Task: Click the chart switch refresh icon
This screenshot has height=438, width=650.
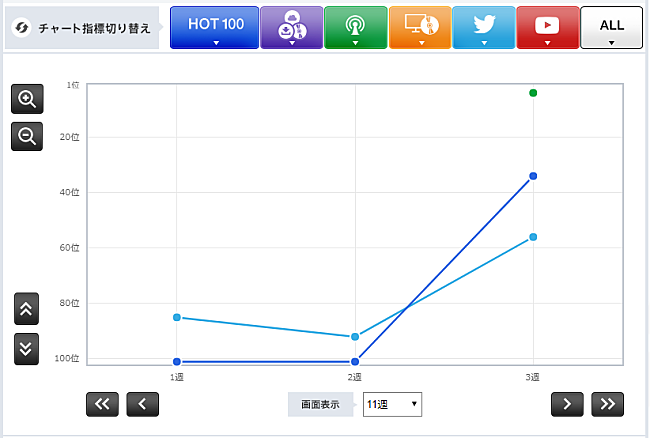Action: tap(20, 28)
